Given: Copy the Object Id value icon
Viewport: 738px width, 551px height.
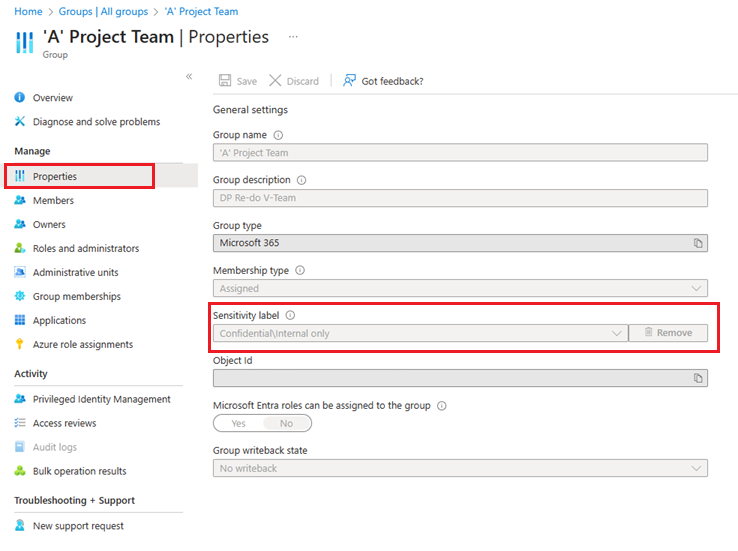Looking at the screenshot, I should 699,378.
